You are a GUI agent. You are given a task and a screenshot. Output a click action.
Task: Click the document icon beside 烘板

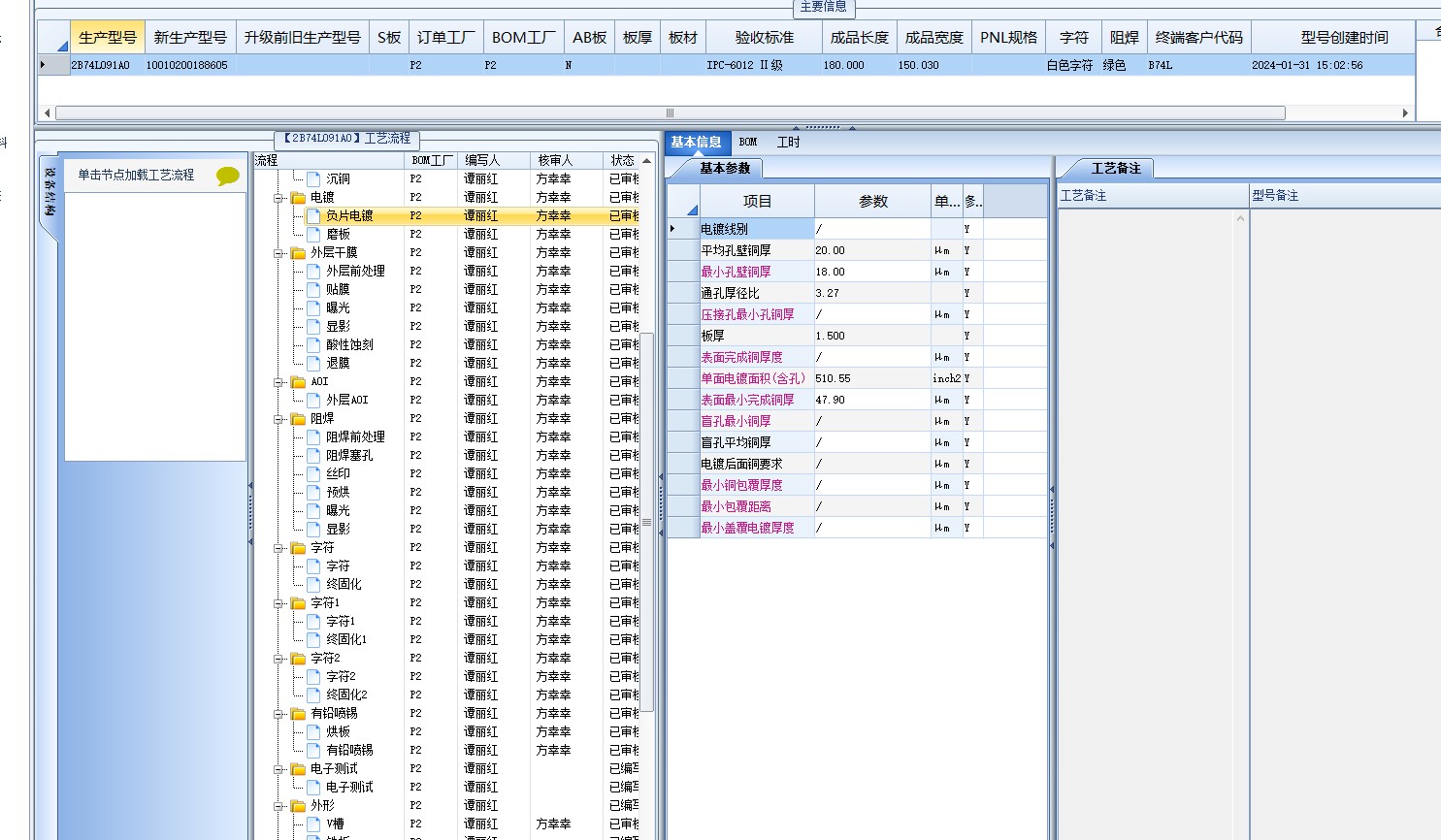[313, 732]
